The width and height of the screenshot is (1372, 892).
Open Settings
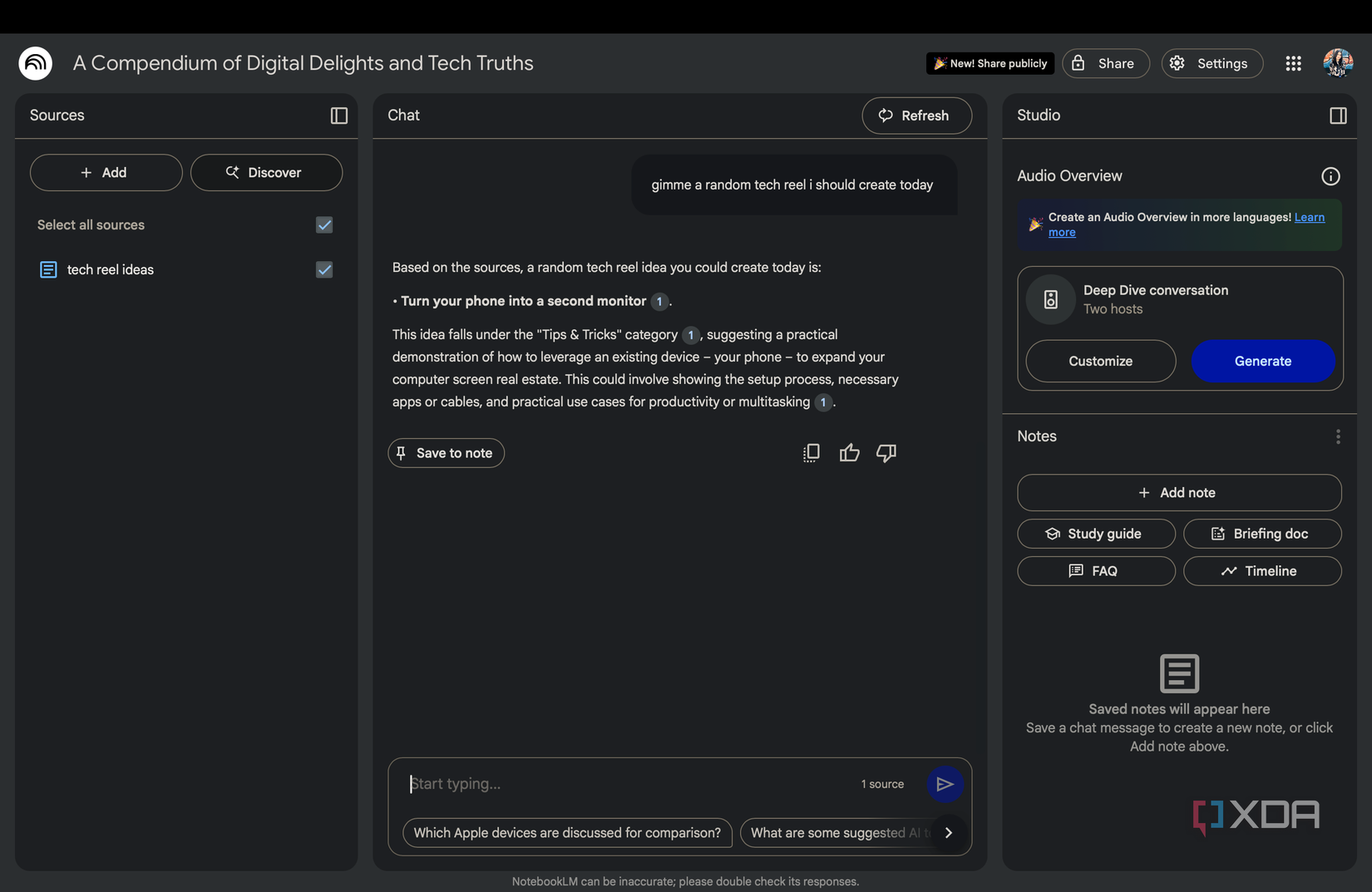tap(1212, 63)
